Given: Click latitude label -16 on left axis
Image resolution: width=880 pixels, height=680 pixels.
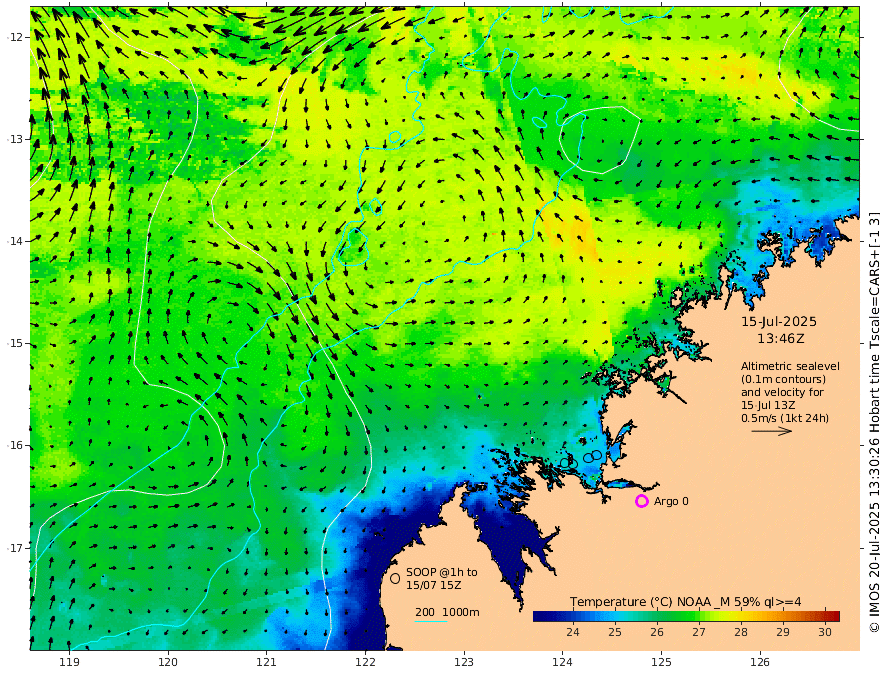Looking at the screenshot, I should (15, 445).
